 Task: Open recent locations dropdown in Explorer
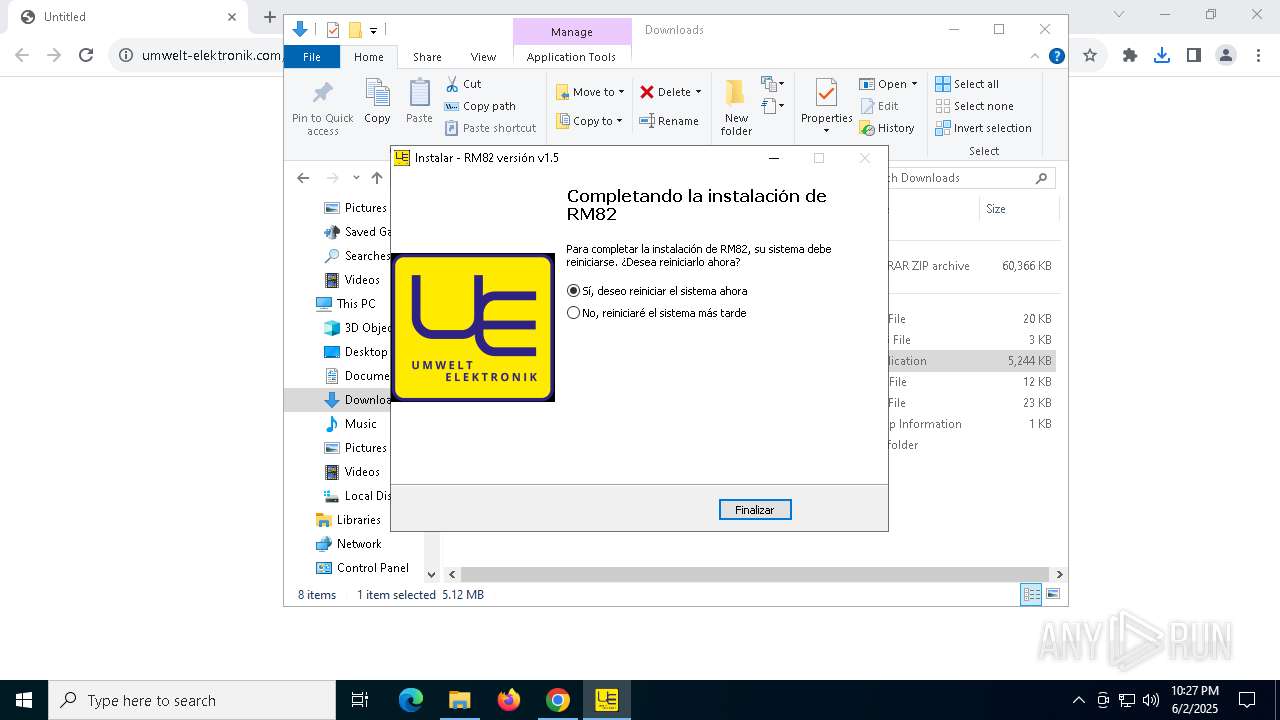click(x=356, y=178)
